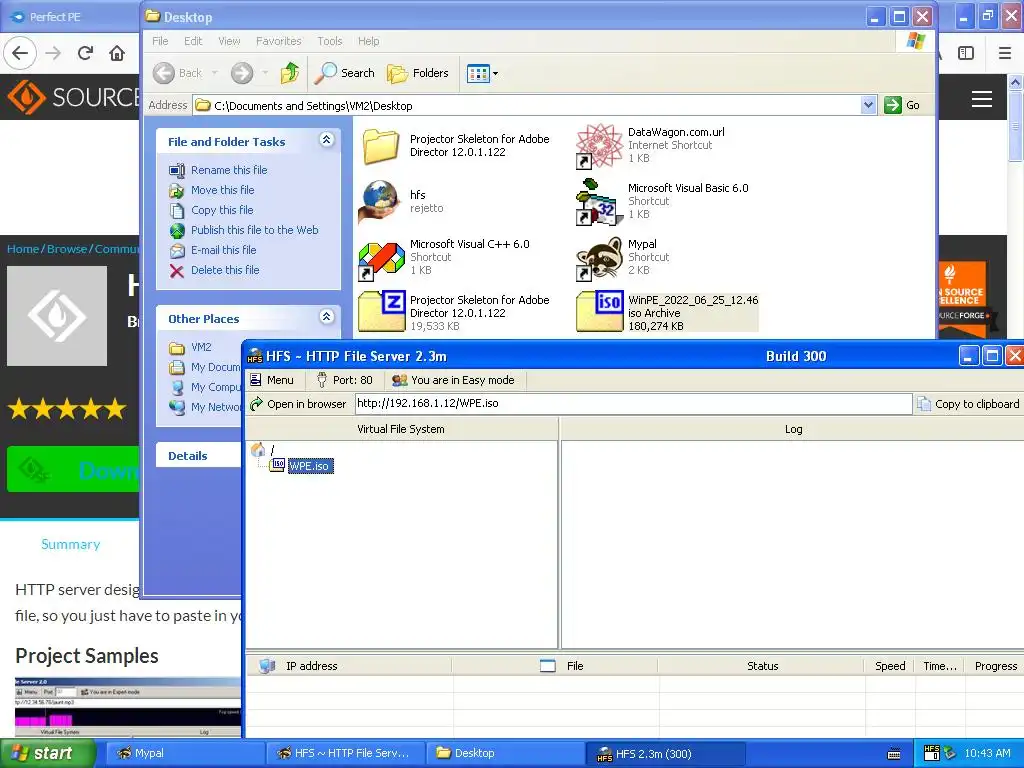The height and width of the screenshot is (768, 1024).
Task: Open the VM2 folder link in Other Places
Action: (x=200, y=347)
